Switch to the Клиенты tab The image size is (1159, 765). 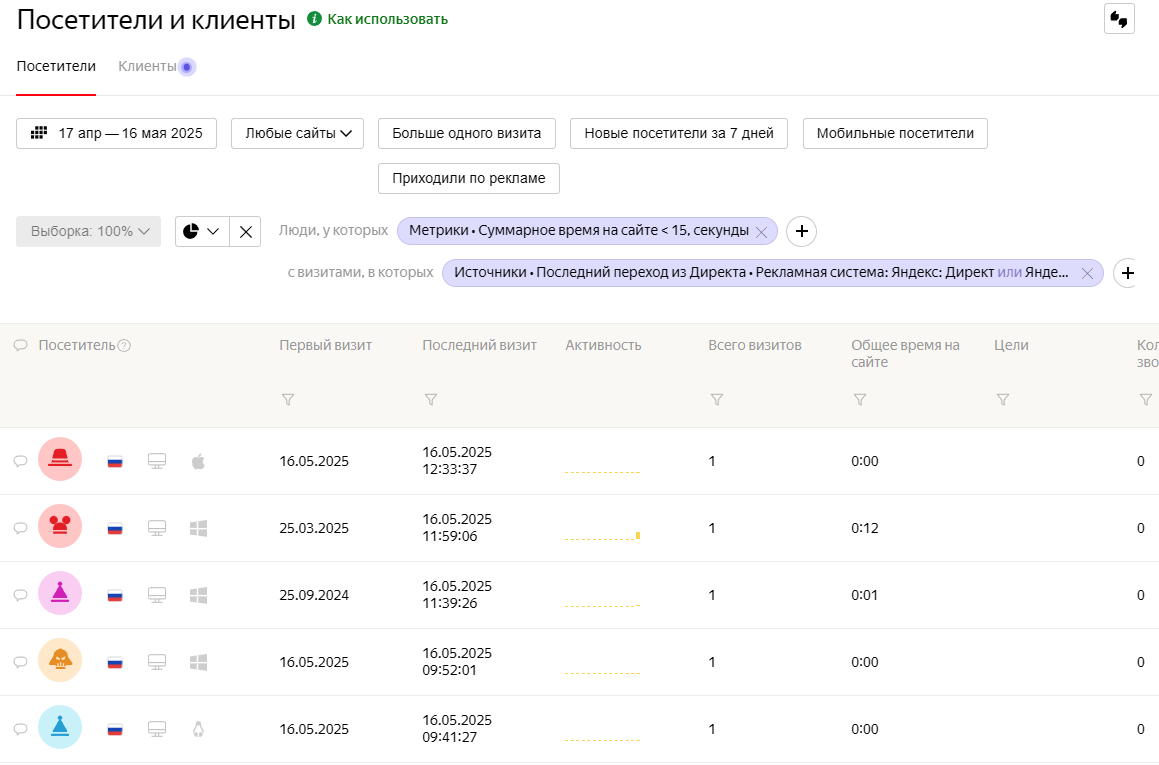click(147, 66)
